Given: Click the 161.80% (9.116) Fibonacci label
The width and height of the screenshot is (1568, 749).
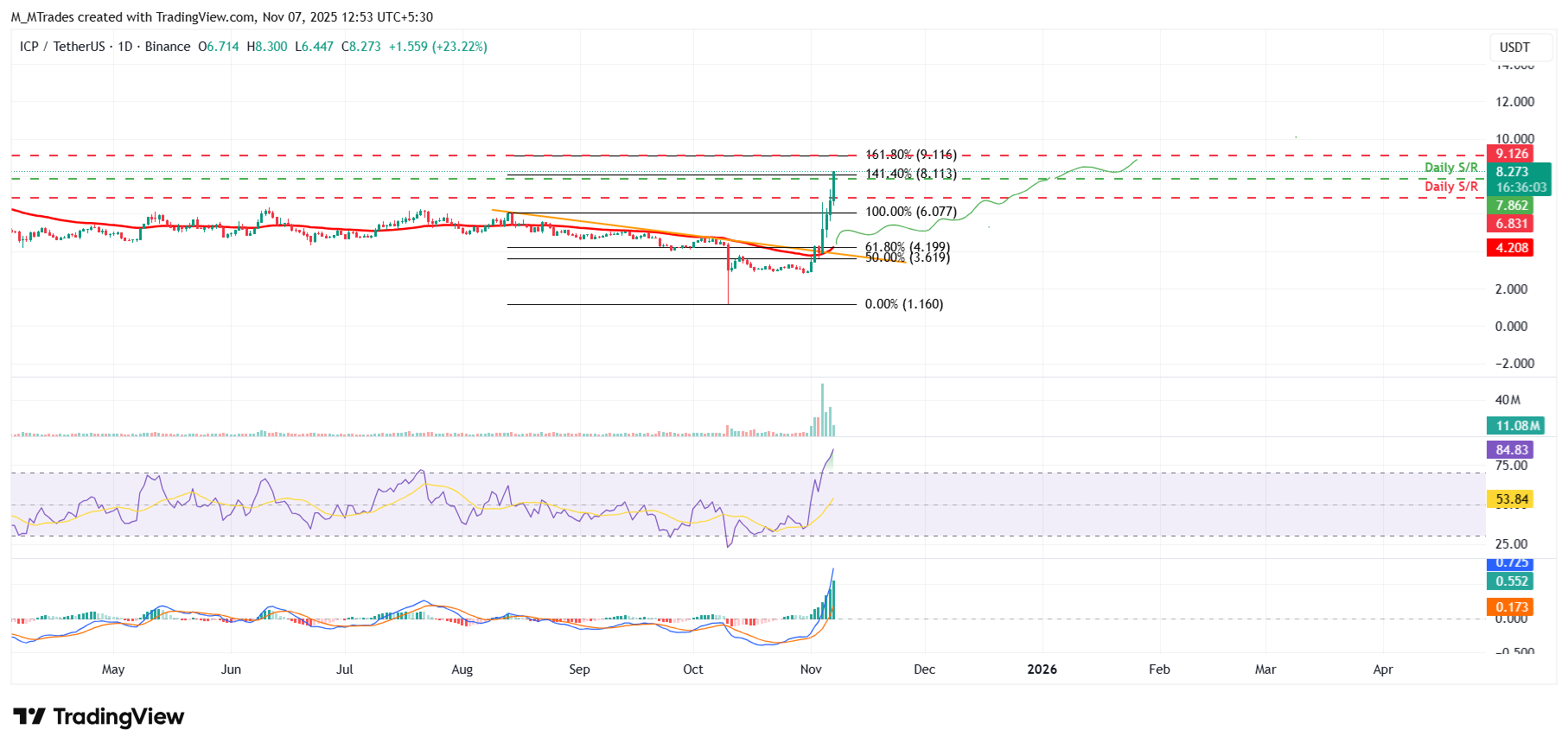Looking at the screenshot, I should (x=910, y=155).
